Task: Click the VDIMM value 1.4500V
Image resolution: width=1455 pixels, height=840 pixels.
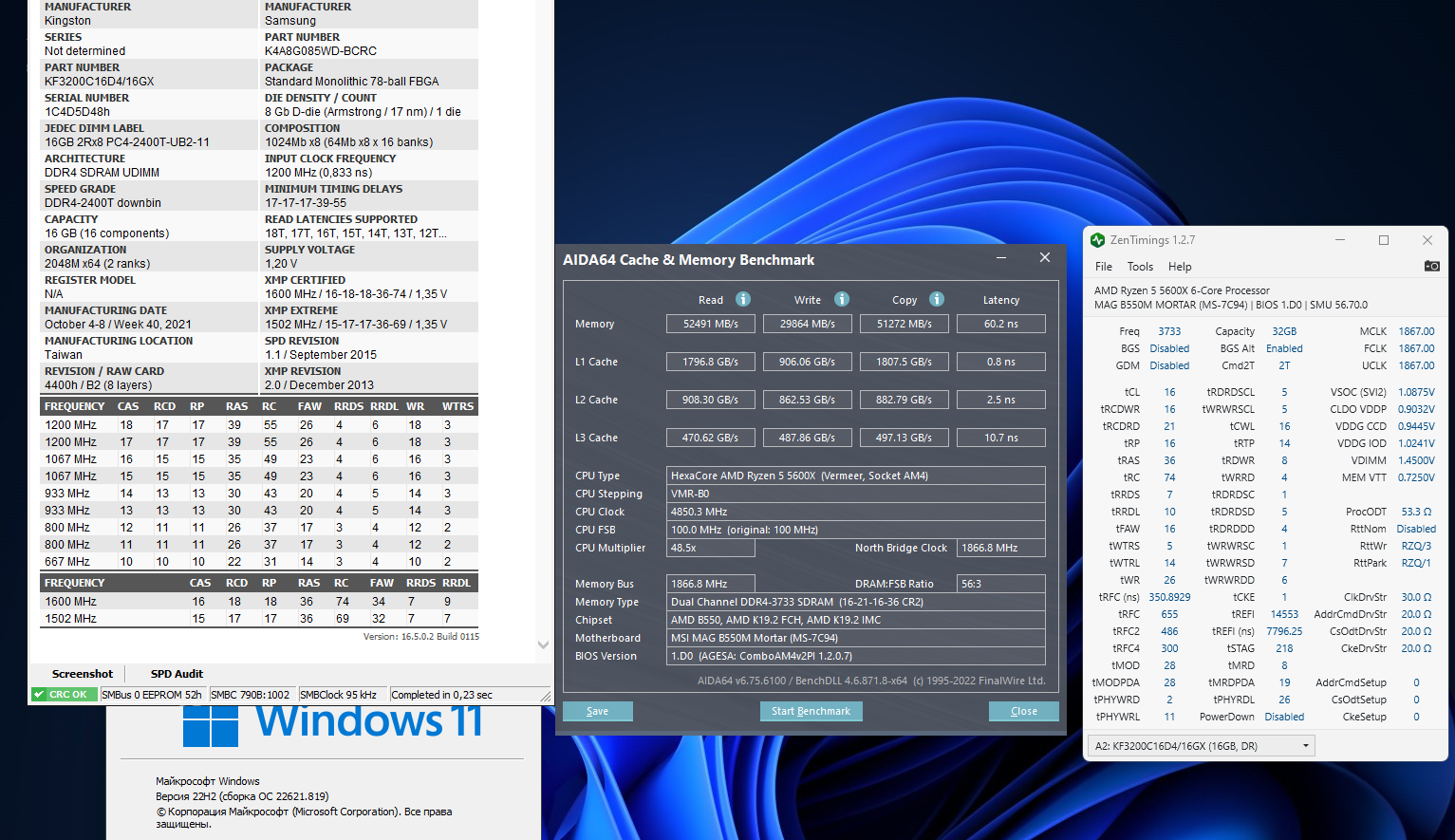Action: [x=1416, y=460]
